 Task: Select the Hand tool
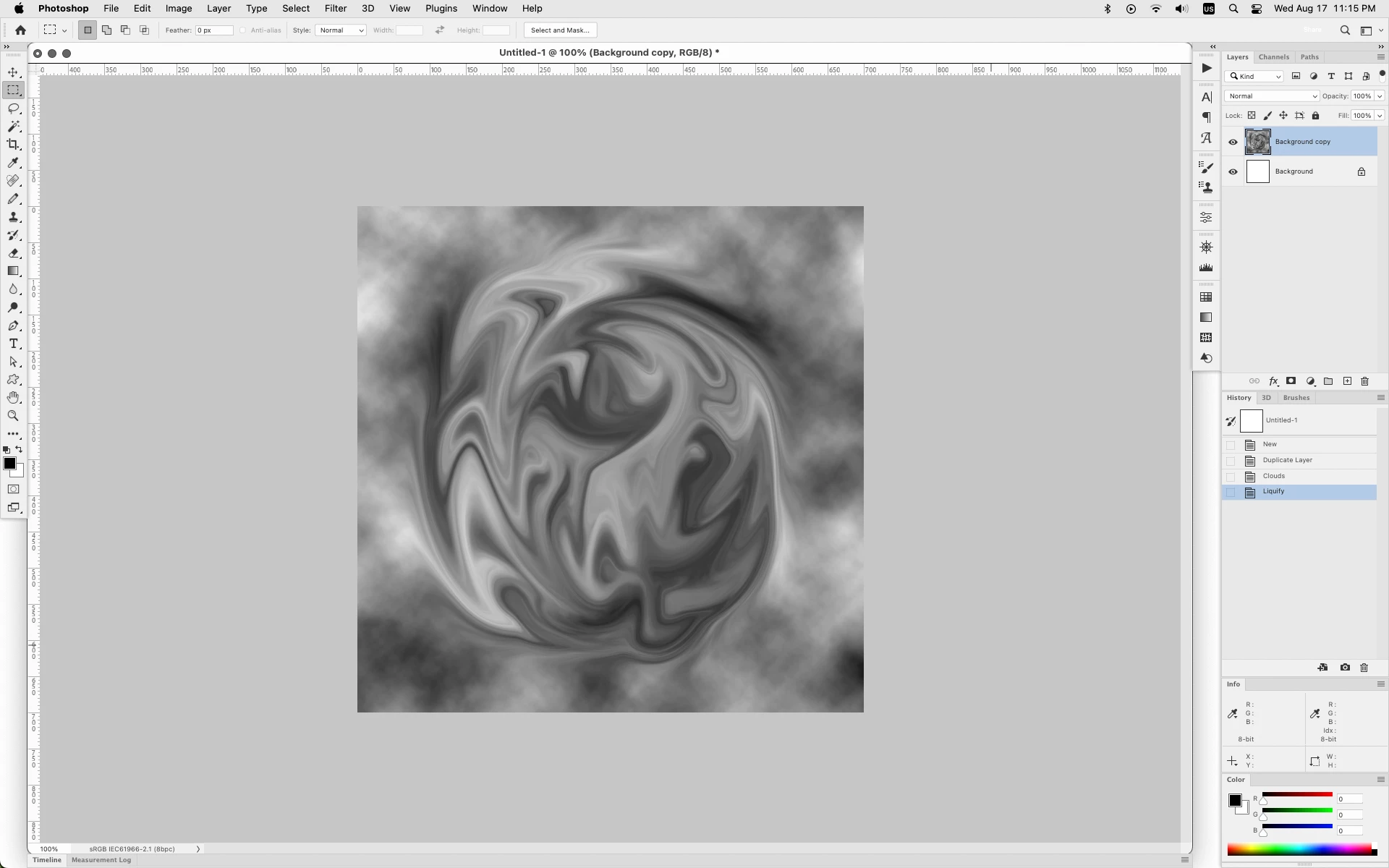13,398
